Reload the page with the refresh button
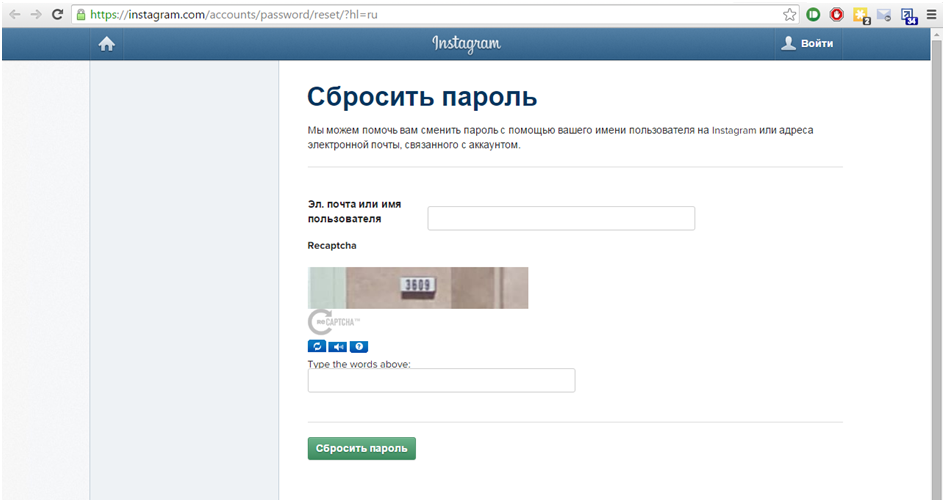945x502 pixels. coord(58,15)
